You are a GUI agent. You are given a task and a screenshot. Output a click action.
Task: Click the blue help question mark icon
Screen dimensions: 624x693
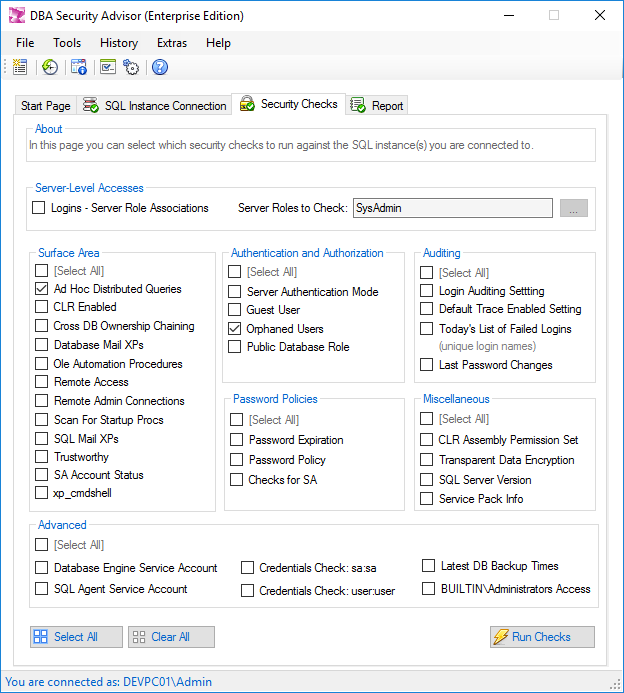(x=160, y=67)
